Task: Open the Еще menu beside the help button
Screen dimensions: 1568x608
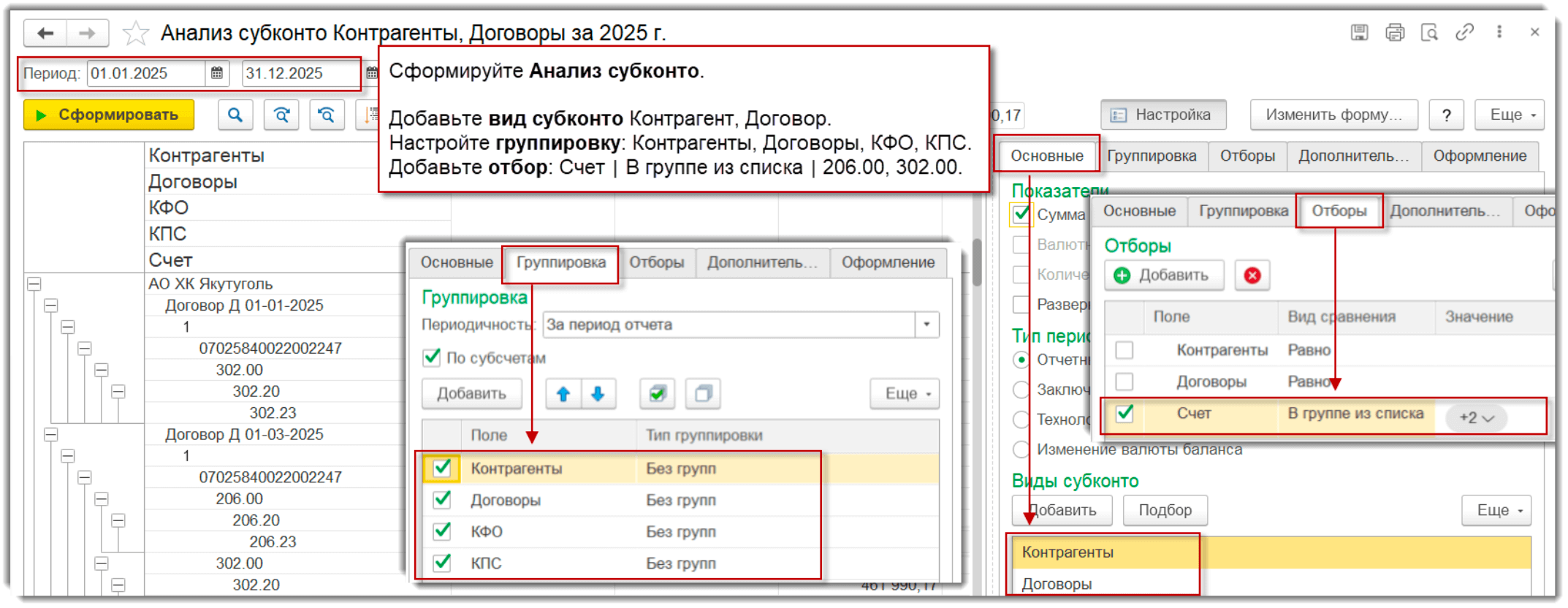Action: (1510, 115)
